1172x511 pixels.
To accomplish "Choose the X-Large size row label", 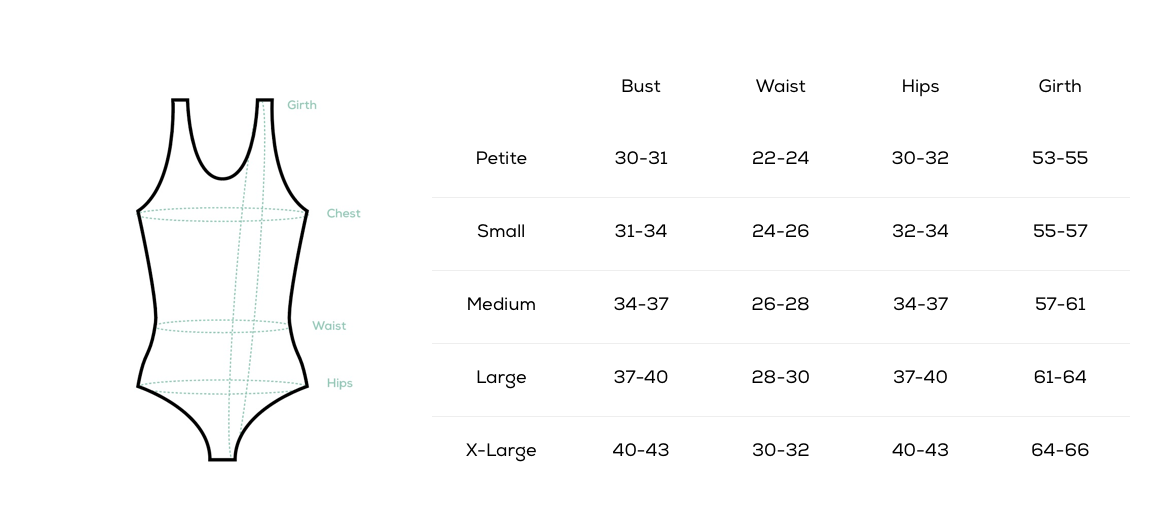I will (x=501, y=450).
